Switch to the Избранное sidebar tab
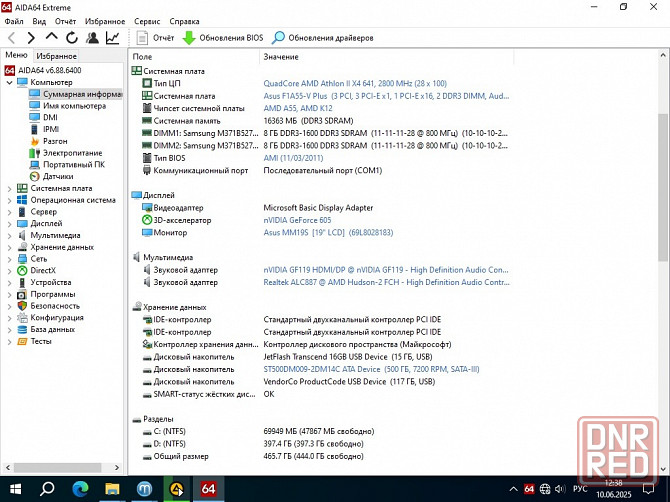 tap(56, 56)
